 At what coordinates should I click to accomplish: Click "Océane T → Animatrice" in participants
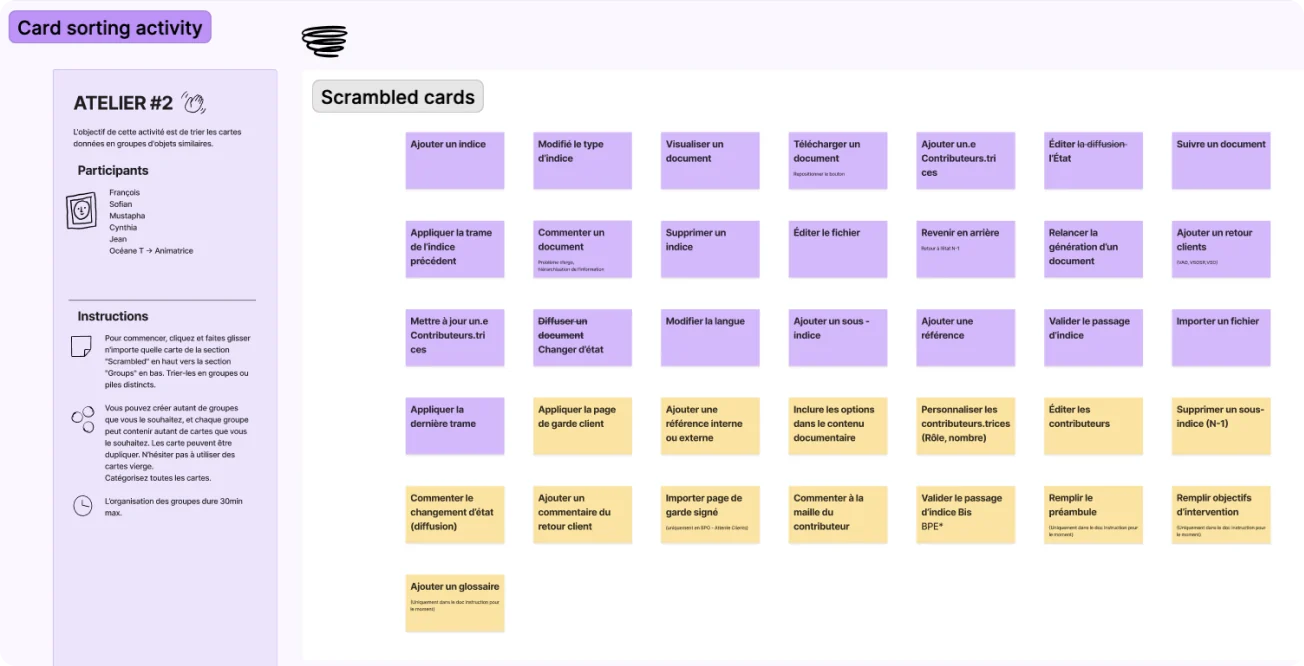151,251
